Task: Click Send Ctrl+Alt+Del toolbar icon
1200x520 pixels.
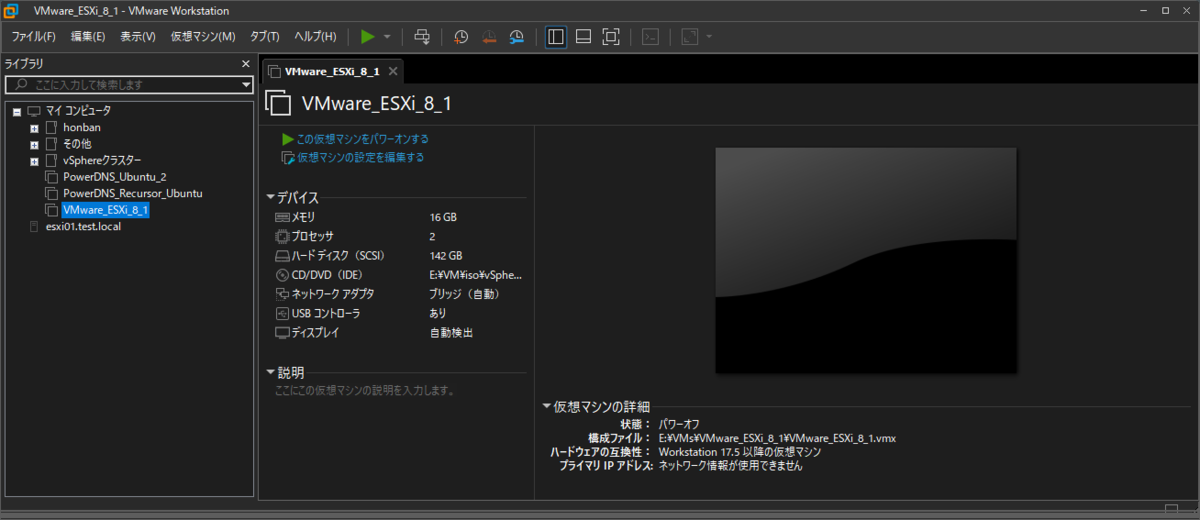Action: point(423,37)
